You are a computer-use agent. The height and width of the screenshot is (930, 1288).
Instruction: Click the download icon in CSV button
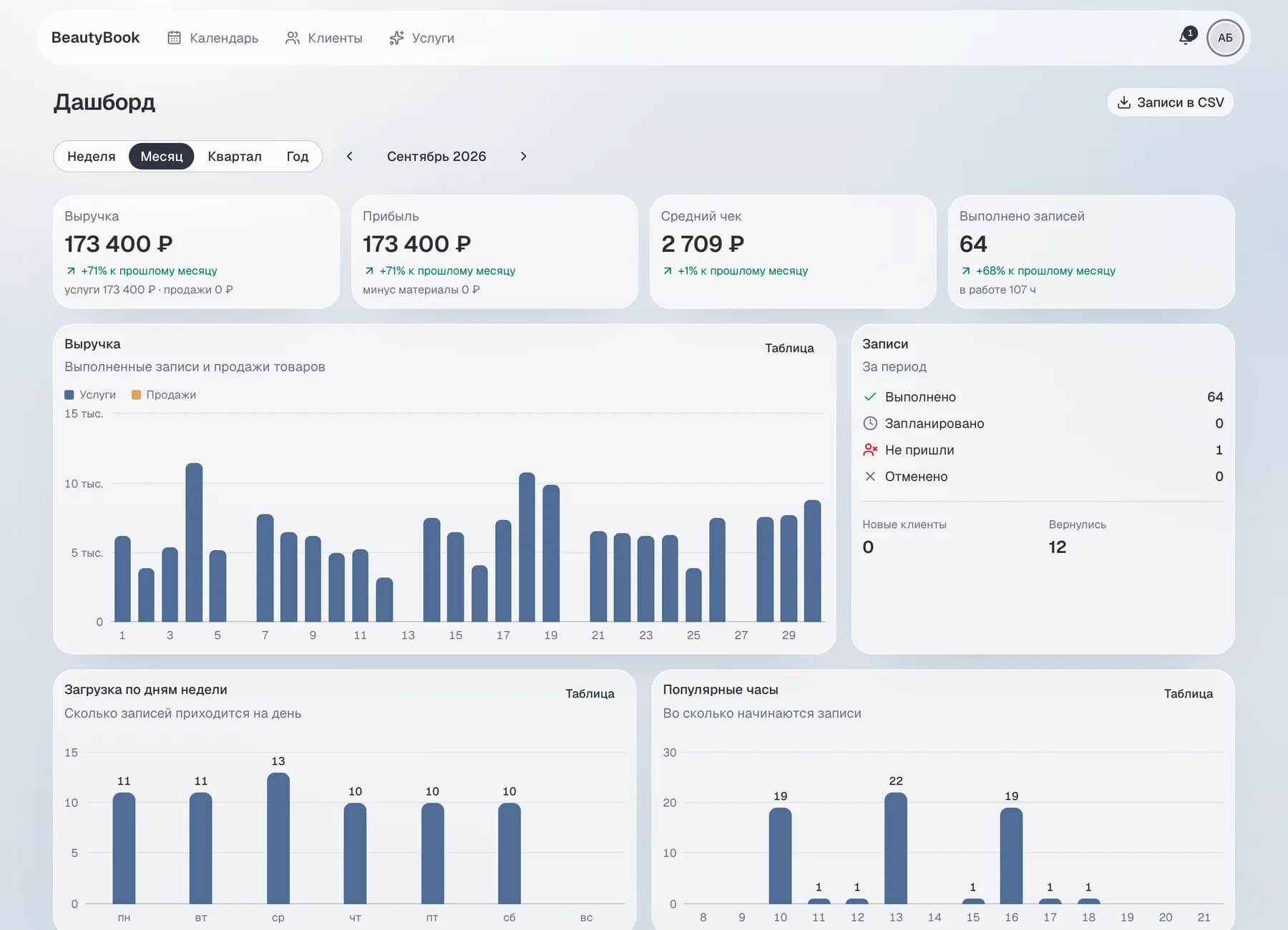click(x=1124, y=102)
